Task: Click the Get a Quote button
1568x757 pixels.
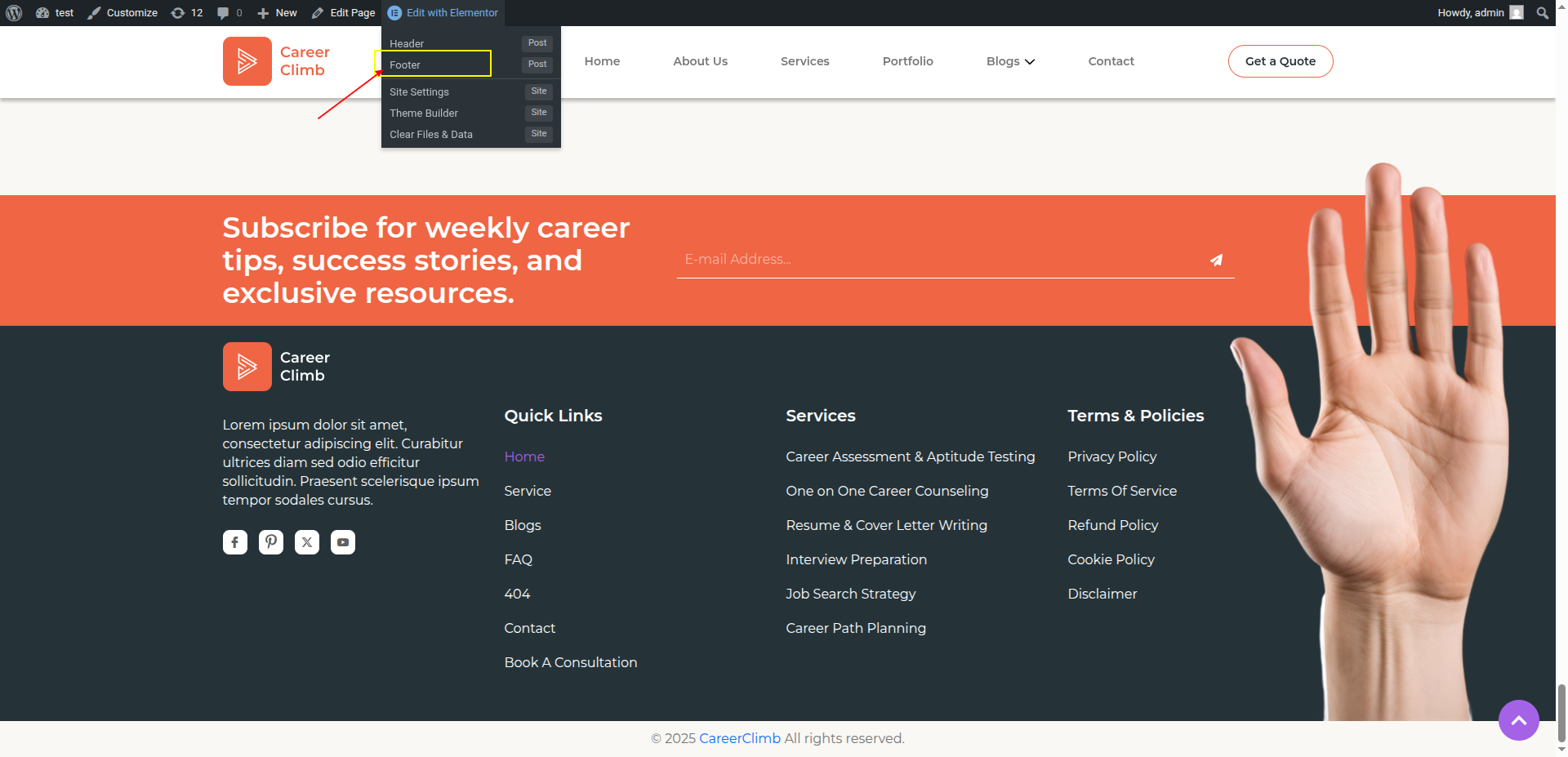Action: click(1280, 61)
